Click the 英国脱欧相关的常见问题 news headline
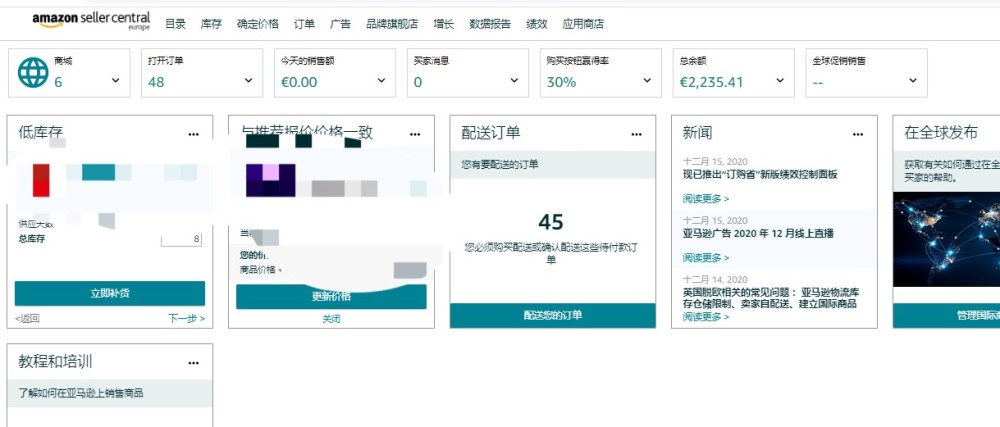The height and width of the screenshot is (427, 1000). point(771,298)
